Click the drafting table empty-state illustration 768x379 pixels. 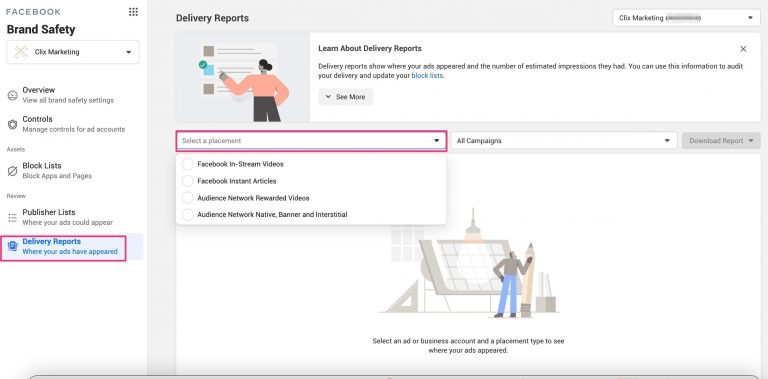pos(469,264)
